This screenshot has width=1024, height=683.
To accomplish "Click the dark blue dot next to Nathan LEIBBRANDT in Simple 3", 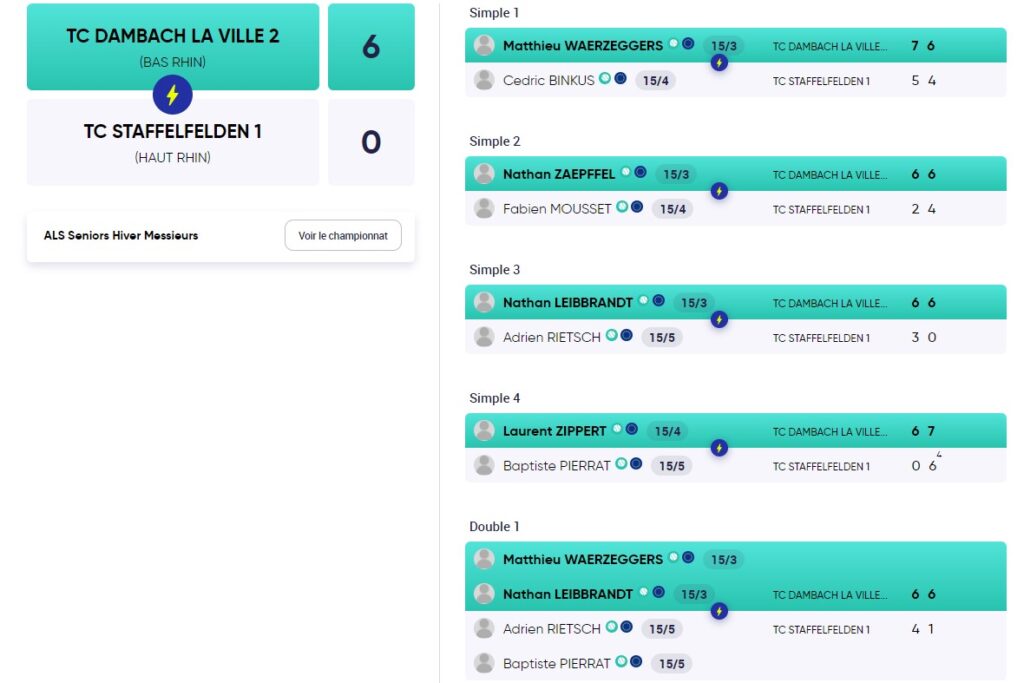I will (658, 300).
